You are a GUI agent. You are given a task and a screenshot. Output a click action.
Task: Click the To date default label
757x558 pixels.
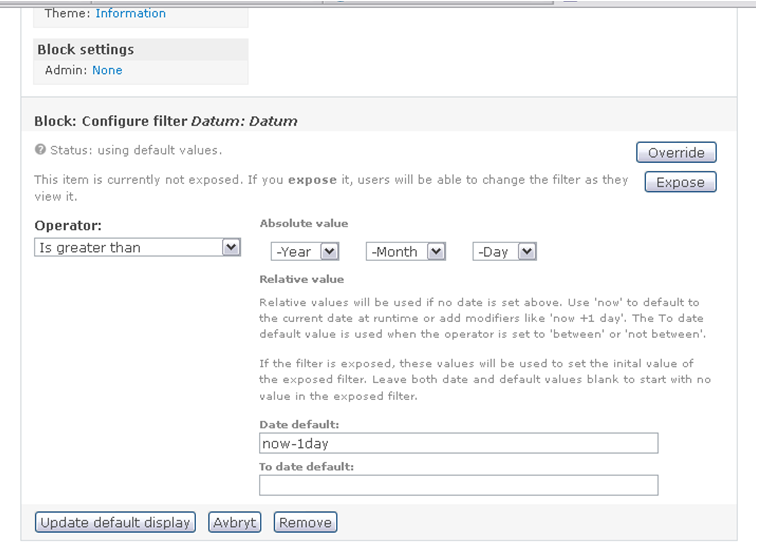click(x=307, y=466)
